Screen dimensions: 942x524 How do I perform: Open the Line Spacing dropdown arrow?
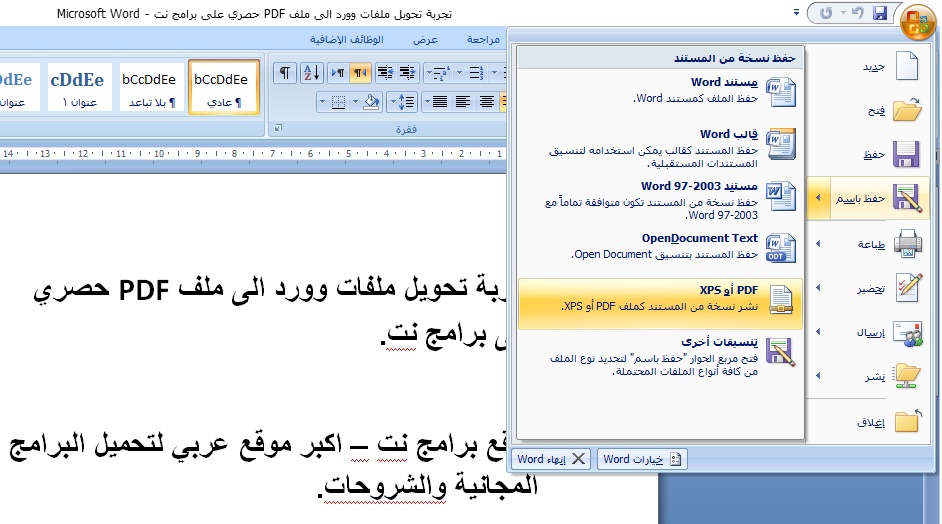[x=393, y=102]
